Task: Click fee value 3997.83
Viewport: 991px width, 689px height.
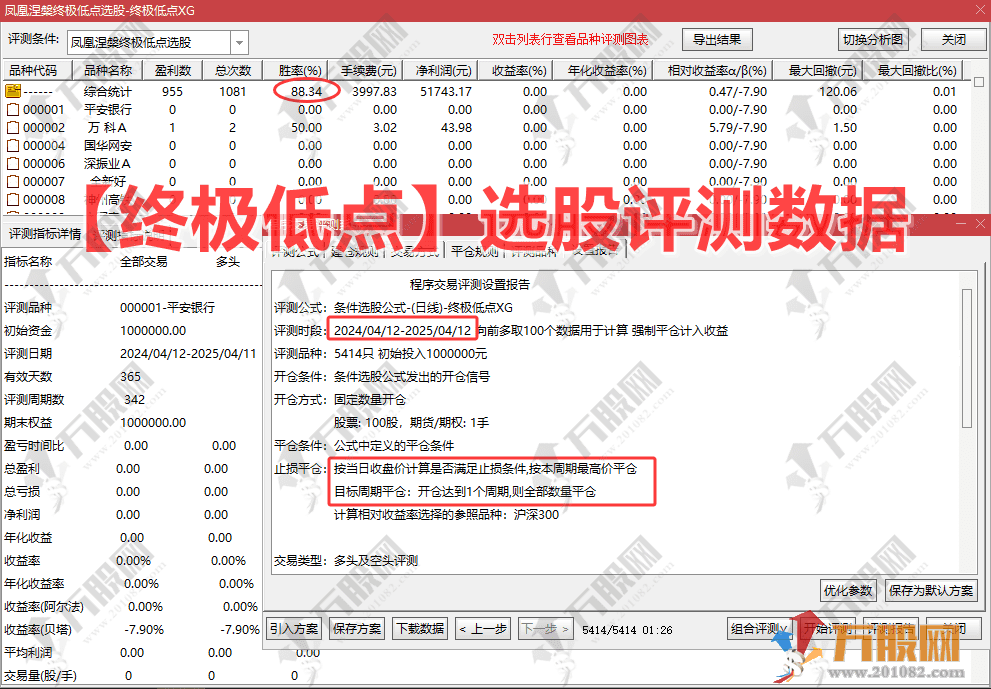Action: point(374,92)
